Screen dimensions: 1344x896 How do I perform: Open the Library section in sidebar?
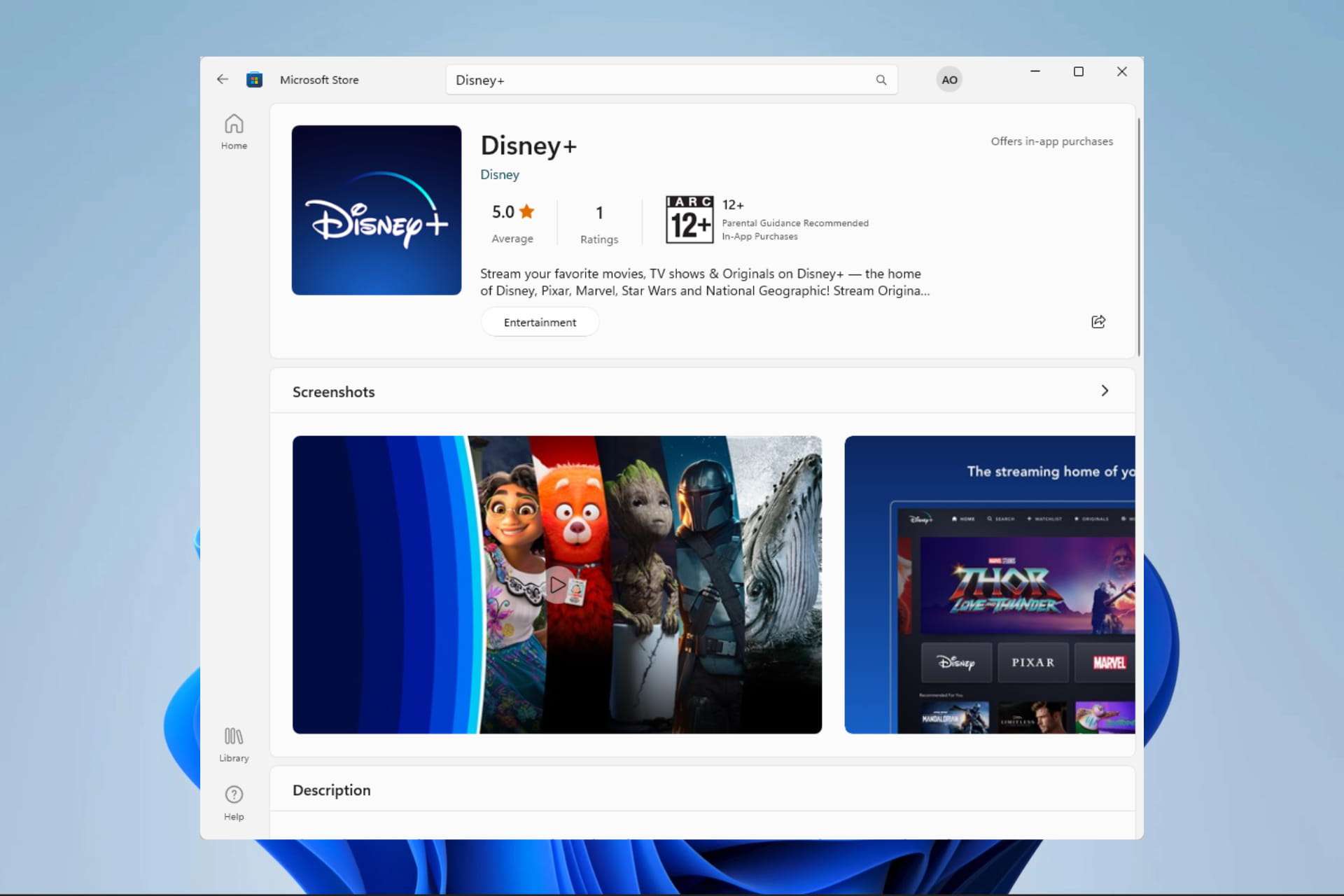[x=234, y=745]
